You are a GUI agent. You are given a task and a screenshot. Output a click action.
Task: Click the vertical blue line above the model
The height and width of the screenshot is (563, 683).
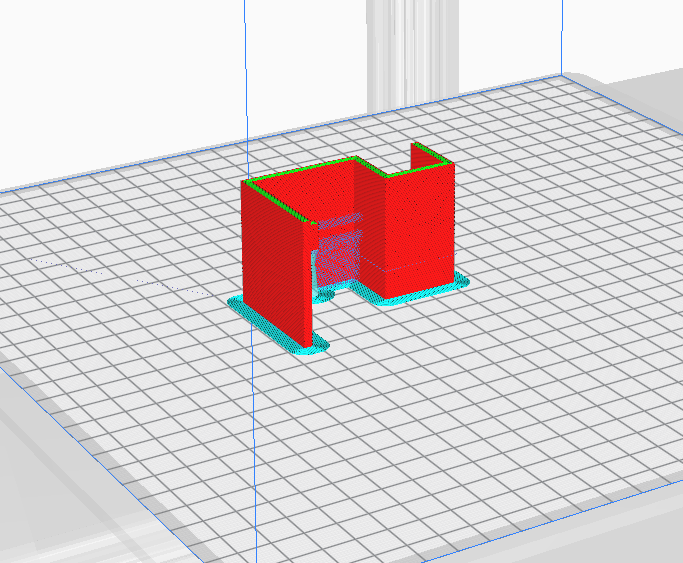pos(244,80)
